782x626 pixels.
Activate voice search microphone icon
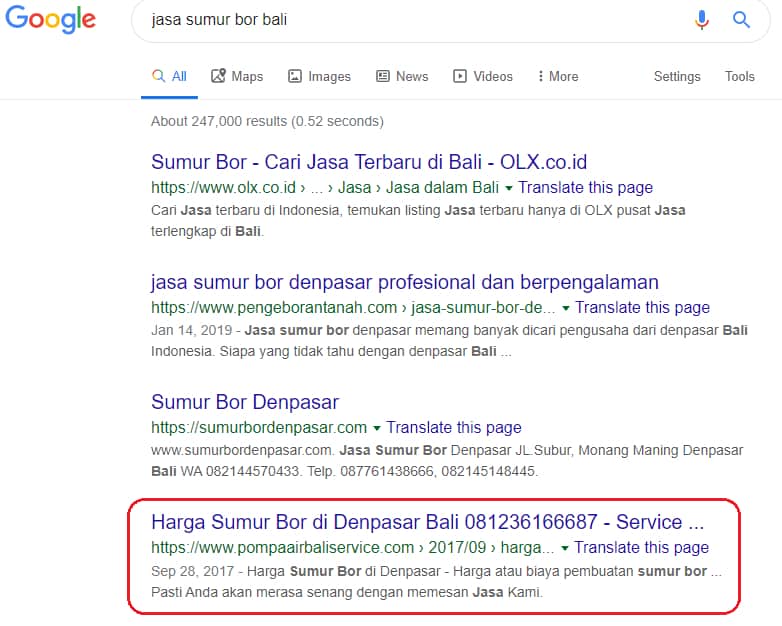click(702, 19)
